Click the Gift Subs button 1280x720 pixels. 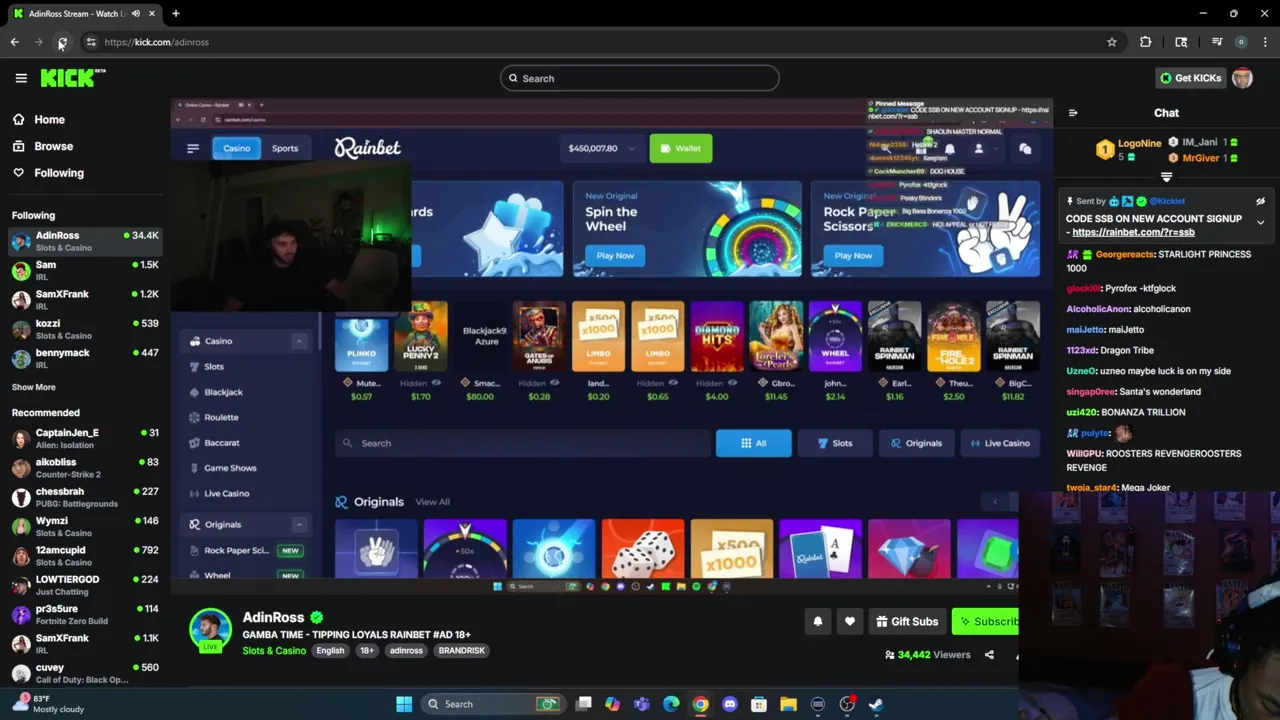(x=907, y=621)
